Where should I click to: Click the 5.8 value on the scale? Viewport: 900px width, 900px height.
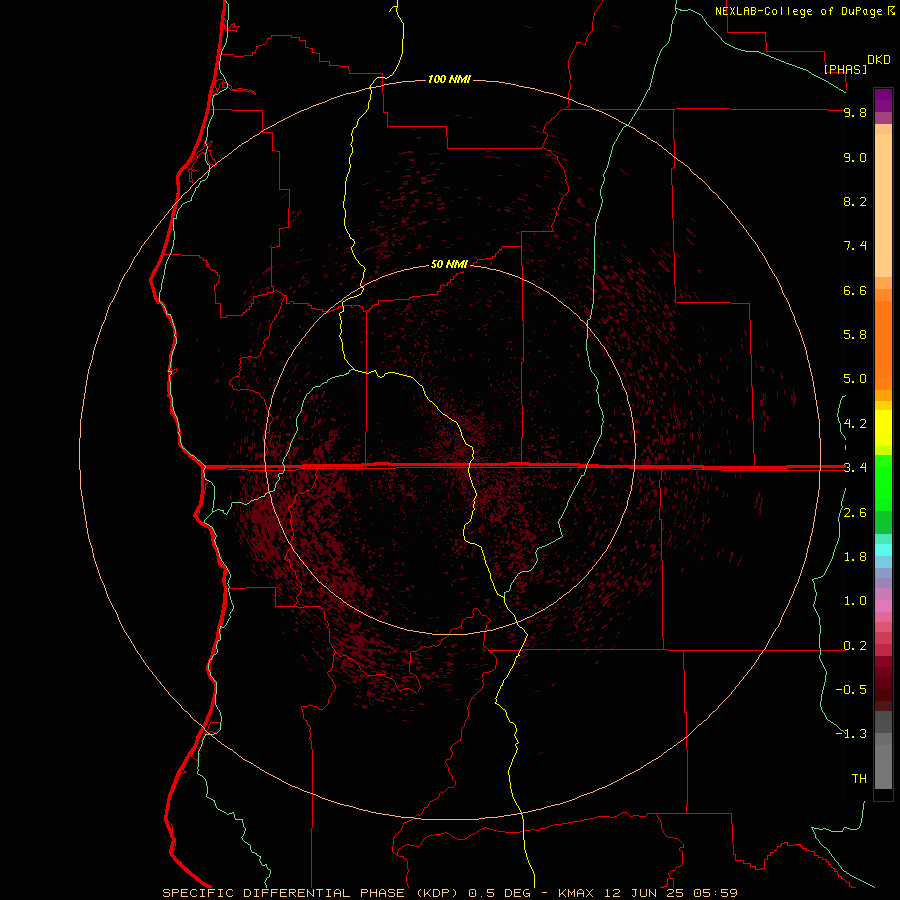click(x=855, y=335)
